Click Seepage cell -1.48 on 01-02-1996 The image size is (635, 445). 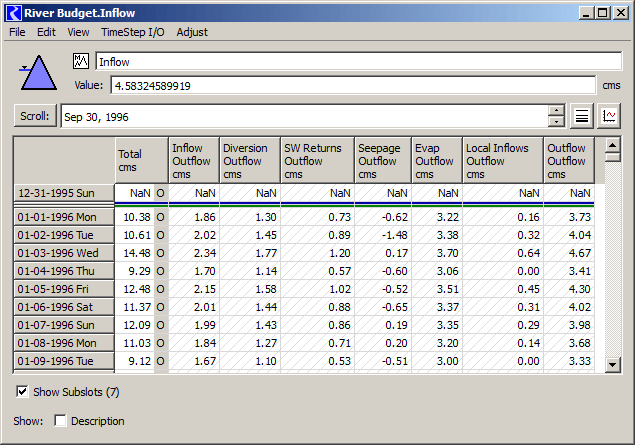383,235
